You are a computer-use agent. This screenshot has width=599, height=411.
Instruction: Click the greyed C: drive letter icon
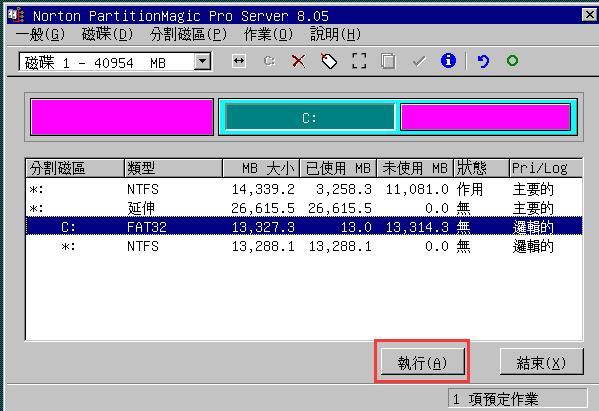tap(269, 61)
